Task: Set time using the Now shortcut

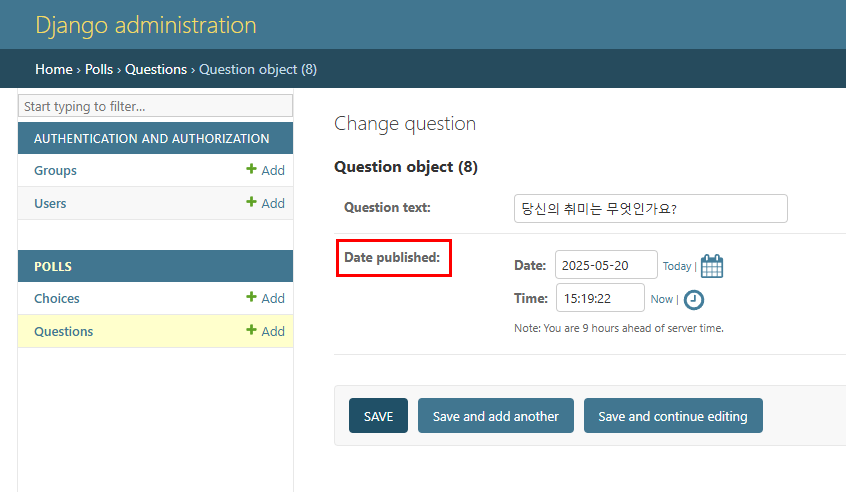Action: coord(661,299)
